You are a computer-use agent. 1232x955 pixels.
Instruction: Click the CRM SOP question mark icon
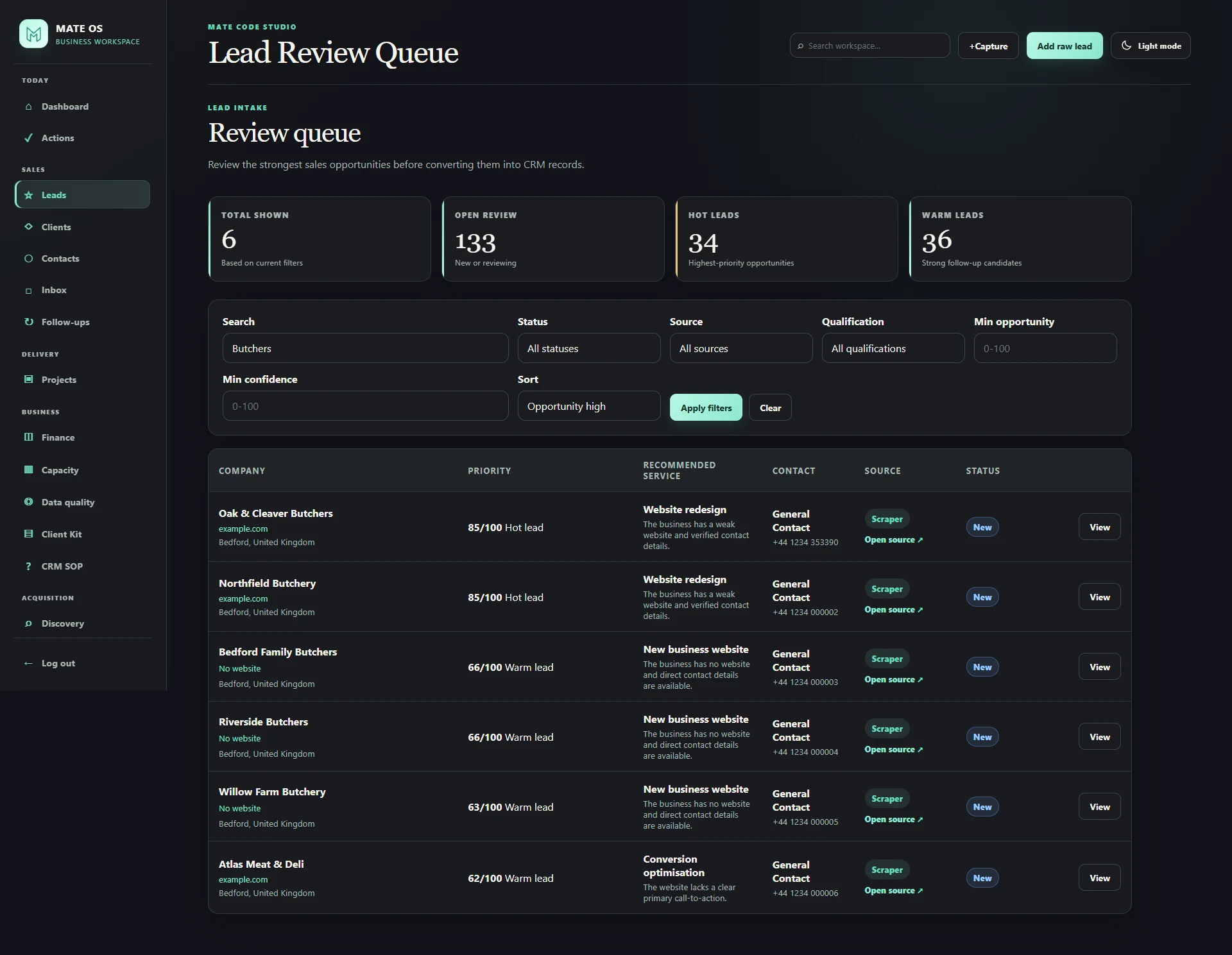(x=28, y=566)
